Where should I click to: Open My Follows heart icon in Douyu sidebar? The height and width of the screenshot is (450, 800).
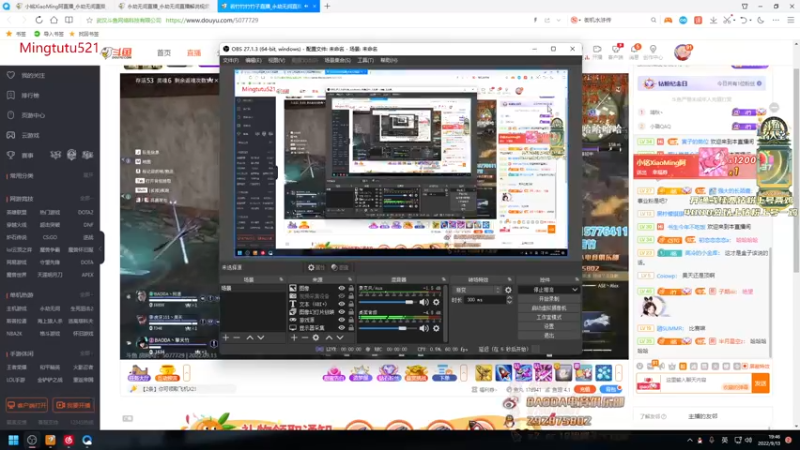coord(11,75)
